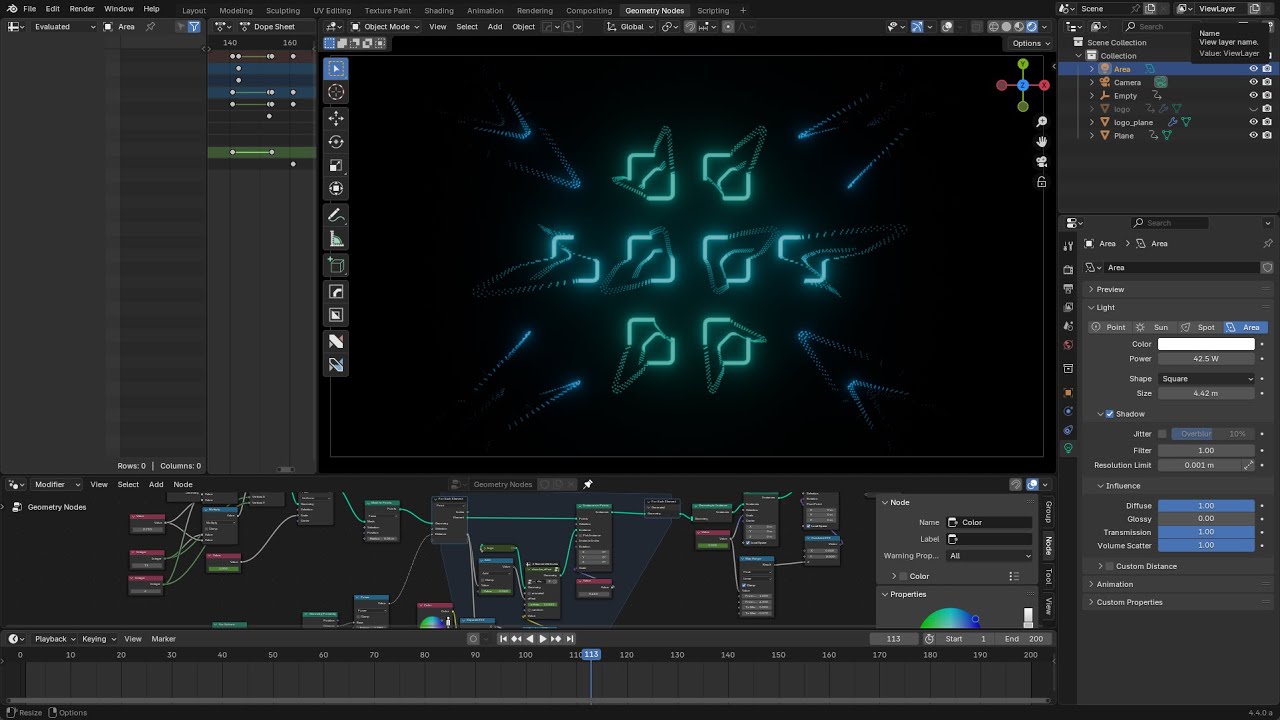Open the Warning Propagation dropdown
Image resolution: width=1280 pixels, height=720 pixels.
[x=989, y=556]
